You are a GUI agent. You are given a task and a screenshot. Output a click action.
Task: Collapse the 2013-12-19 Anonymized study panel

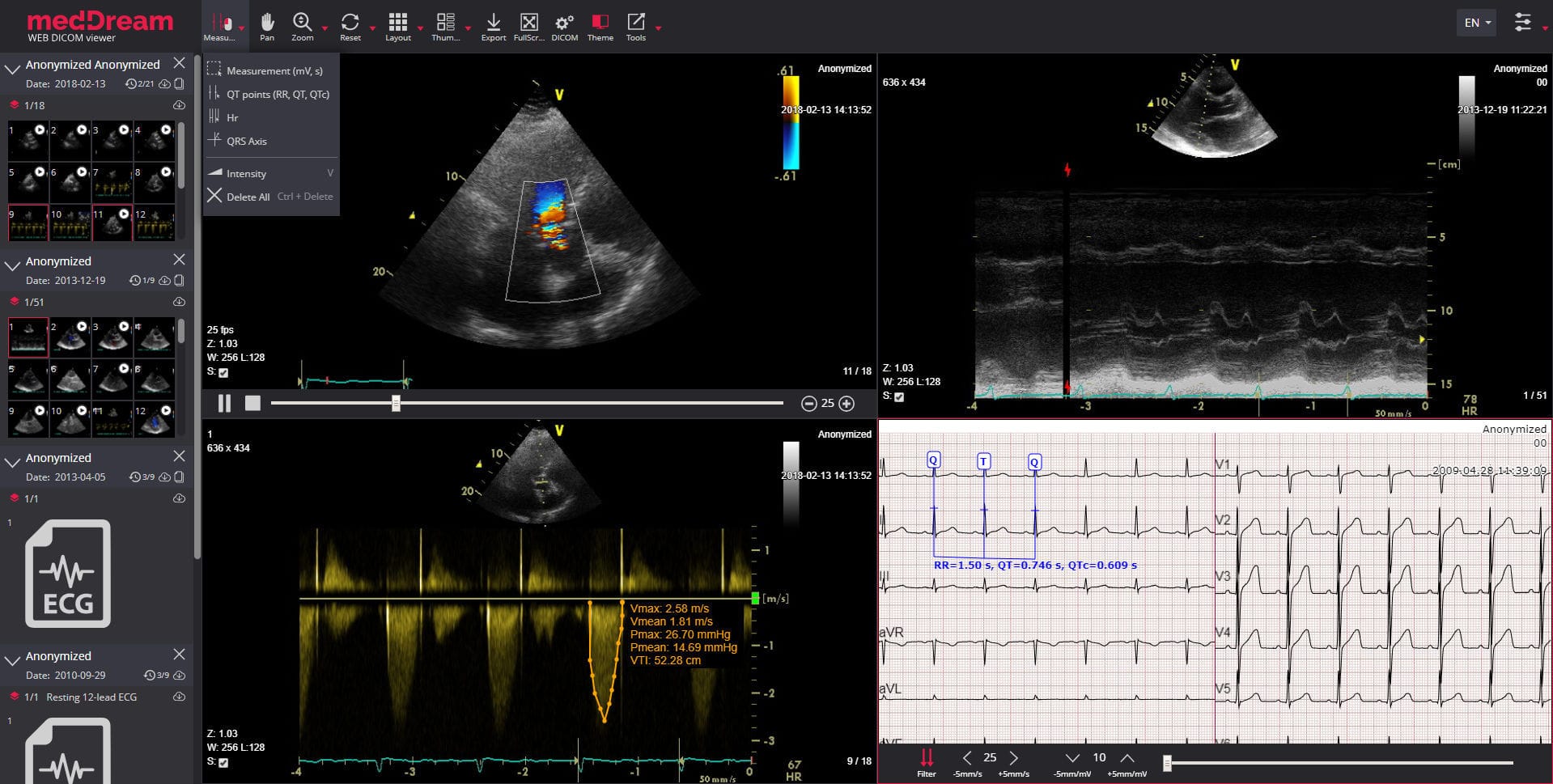pyautogui.click(x=11, y=261)
